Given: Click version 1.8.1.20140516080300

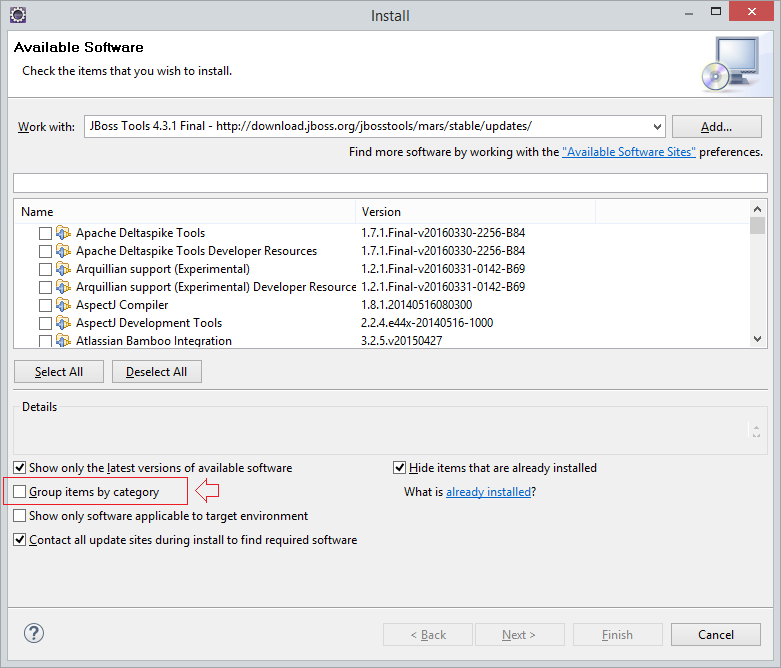Looking at the screenshot, I should (x=417, y=305).
